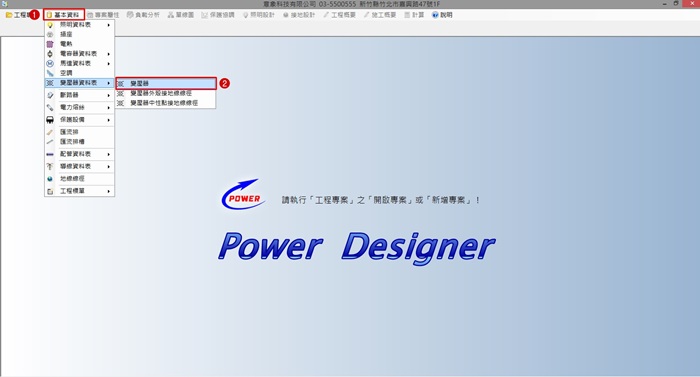The height and width of the screenshot is (377, 700).
Task: Click the 專案屬性 icon in menu bar
Action: coord(90,15)
